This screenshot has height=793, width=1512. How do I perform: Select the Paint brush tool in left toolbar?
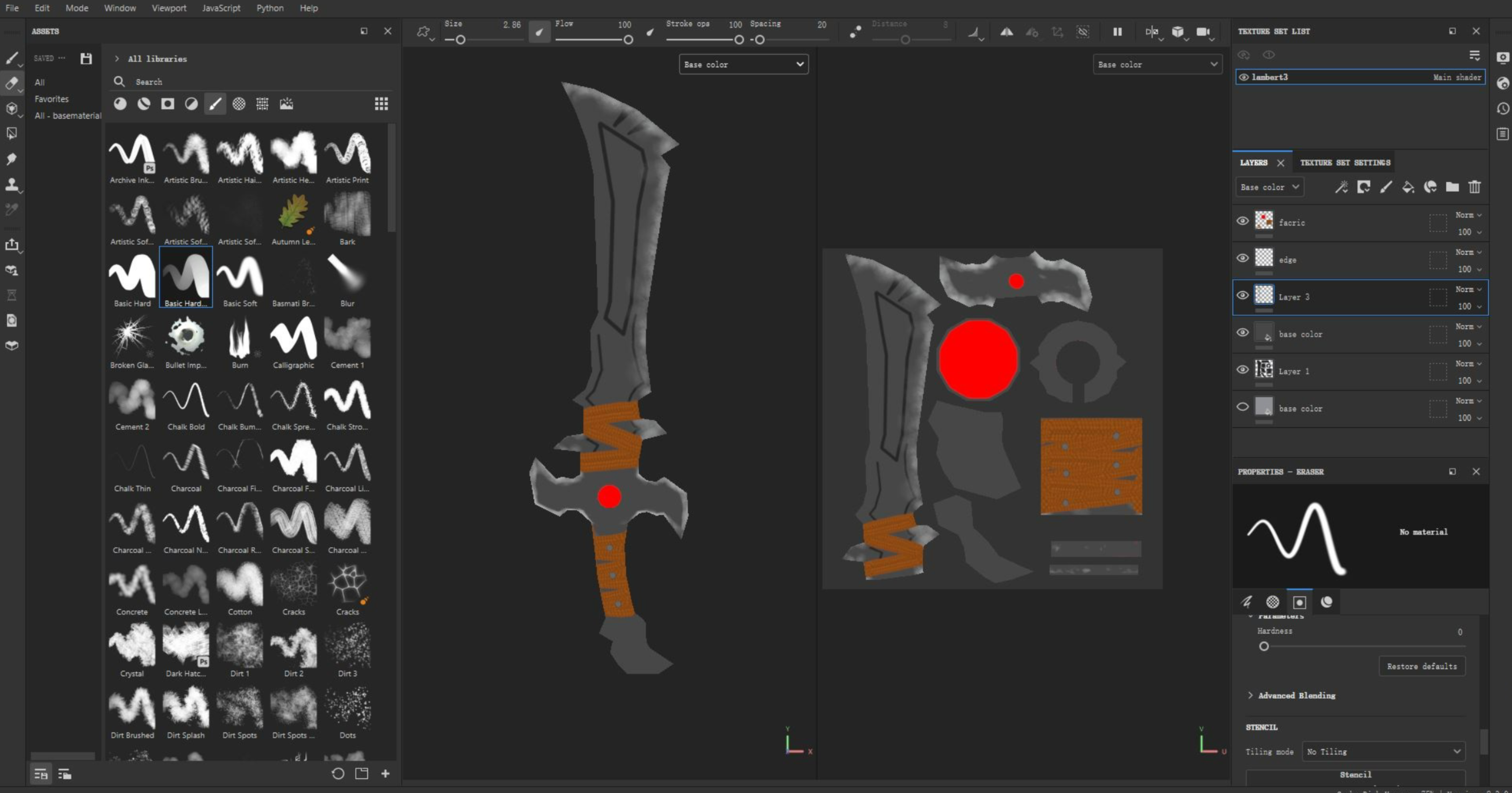[11, 57]
